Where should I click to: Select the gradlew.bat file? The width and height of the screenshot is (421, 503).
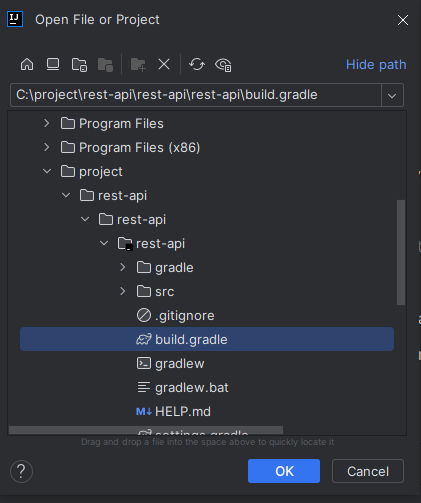tap(207, 388)
